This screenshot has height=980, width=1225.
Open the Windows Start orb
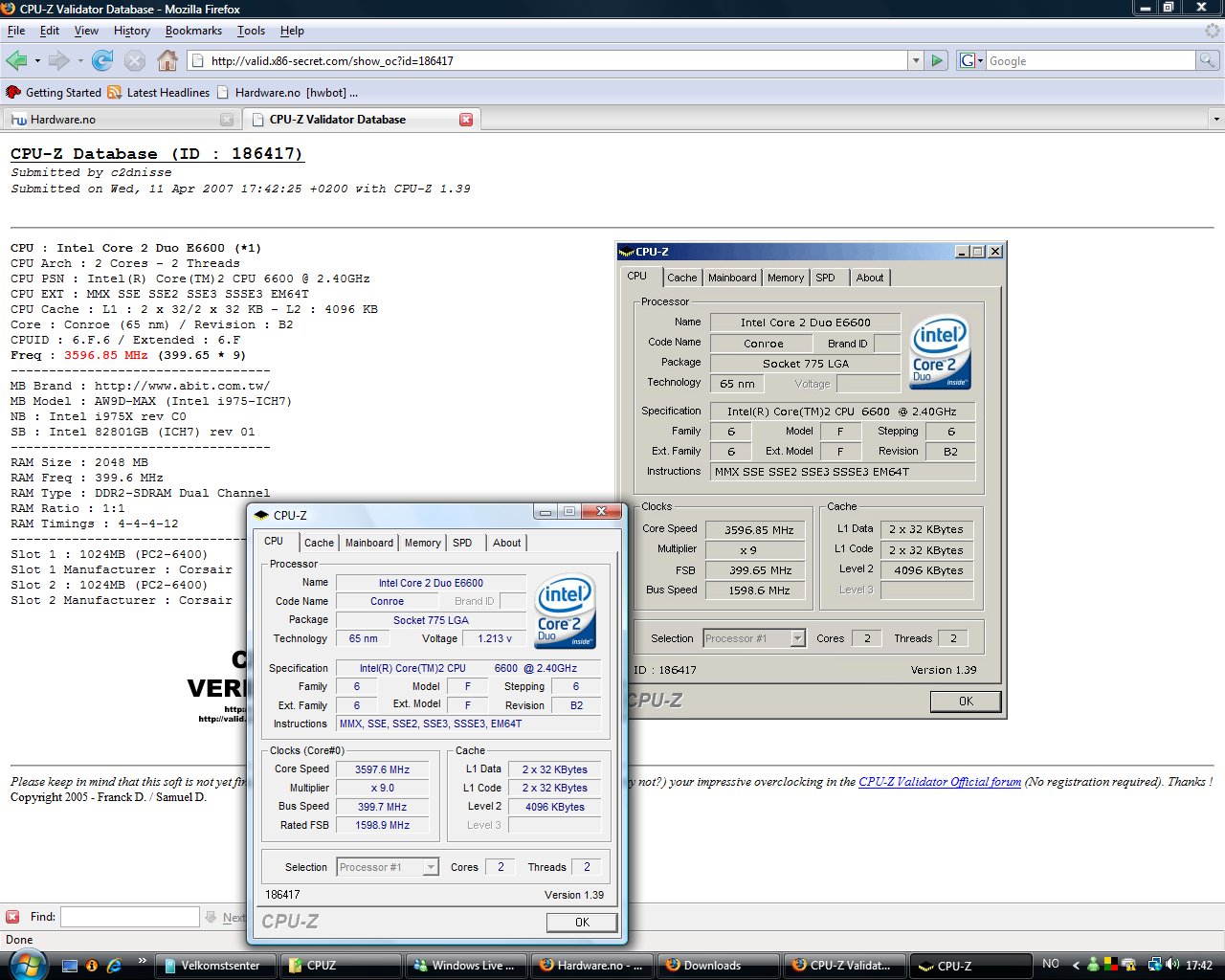click(x=28, y=965)
